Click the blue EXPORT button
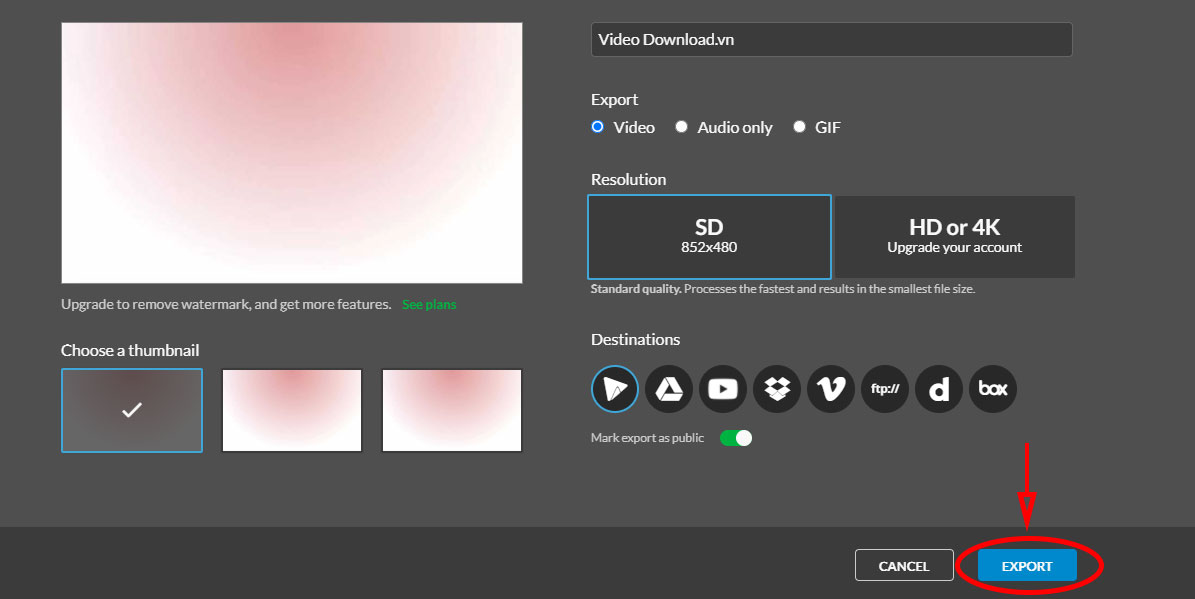The height and width of the screenshot is (599, 1195). pos(1027,566)
